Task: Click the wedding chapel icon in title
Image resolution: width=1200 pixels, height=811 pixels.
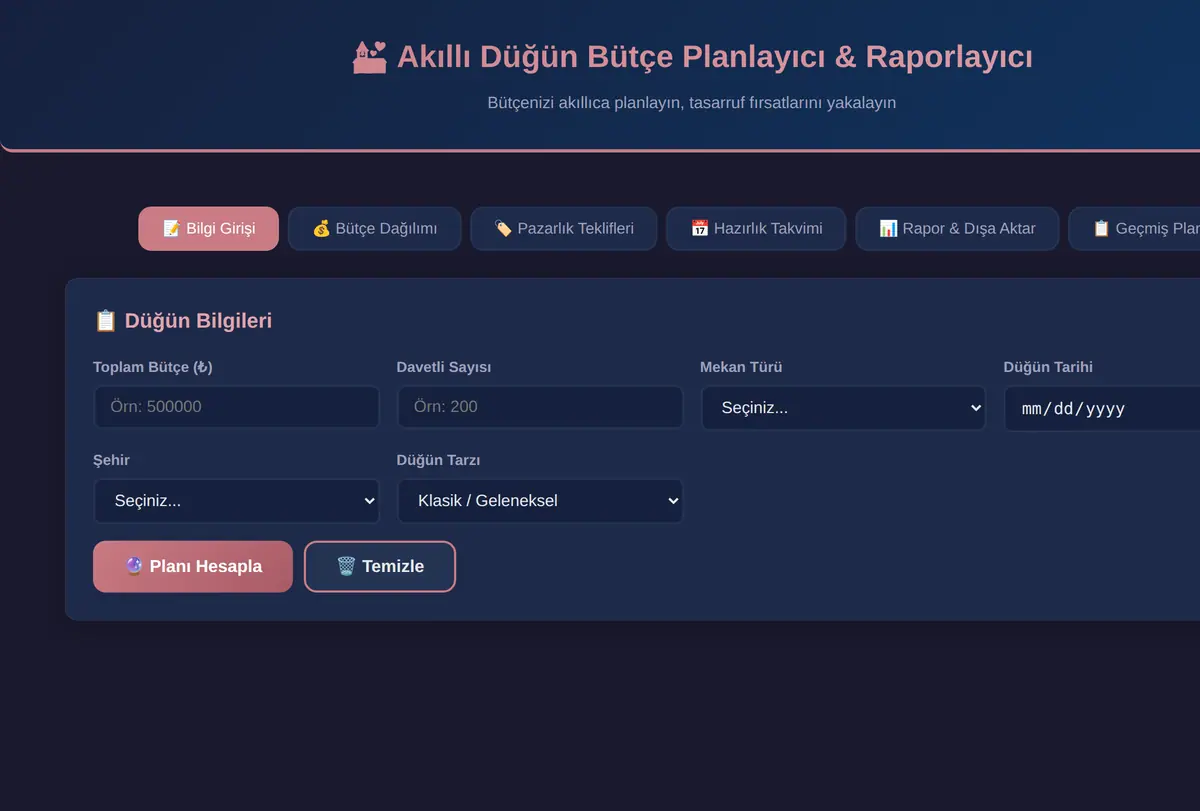Action: 369,57
